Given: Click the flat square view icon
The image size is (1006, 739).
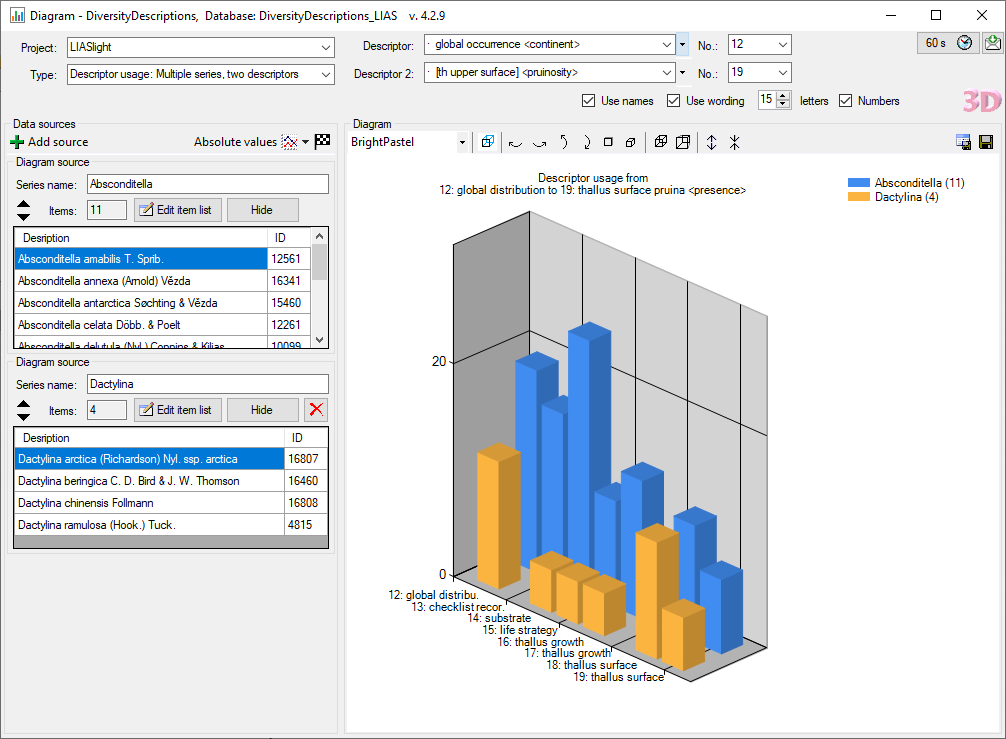Looking at the screenshot, I should point(608,142).
